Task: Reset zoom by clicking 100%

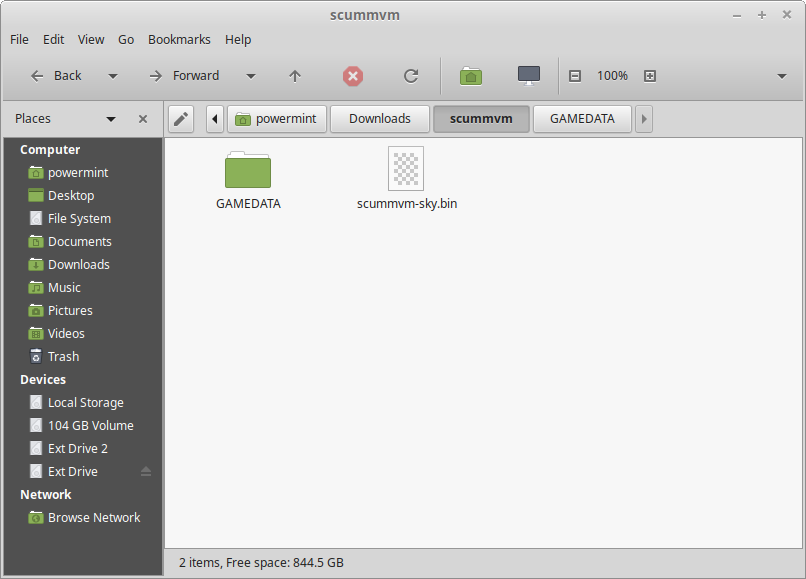Action: [612, 76]
